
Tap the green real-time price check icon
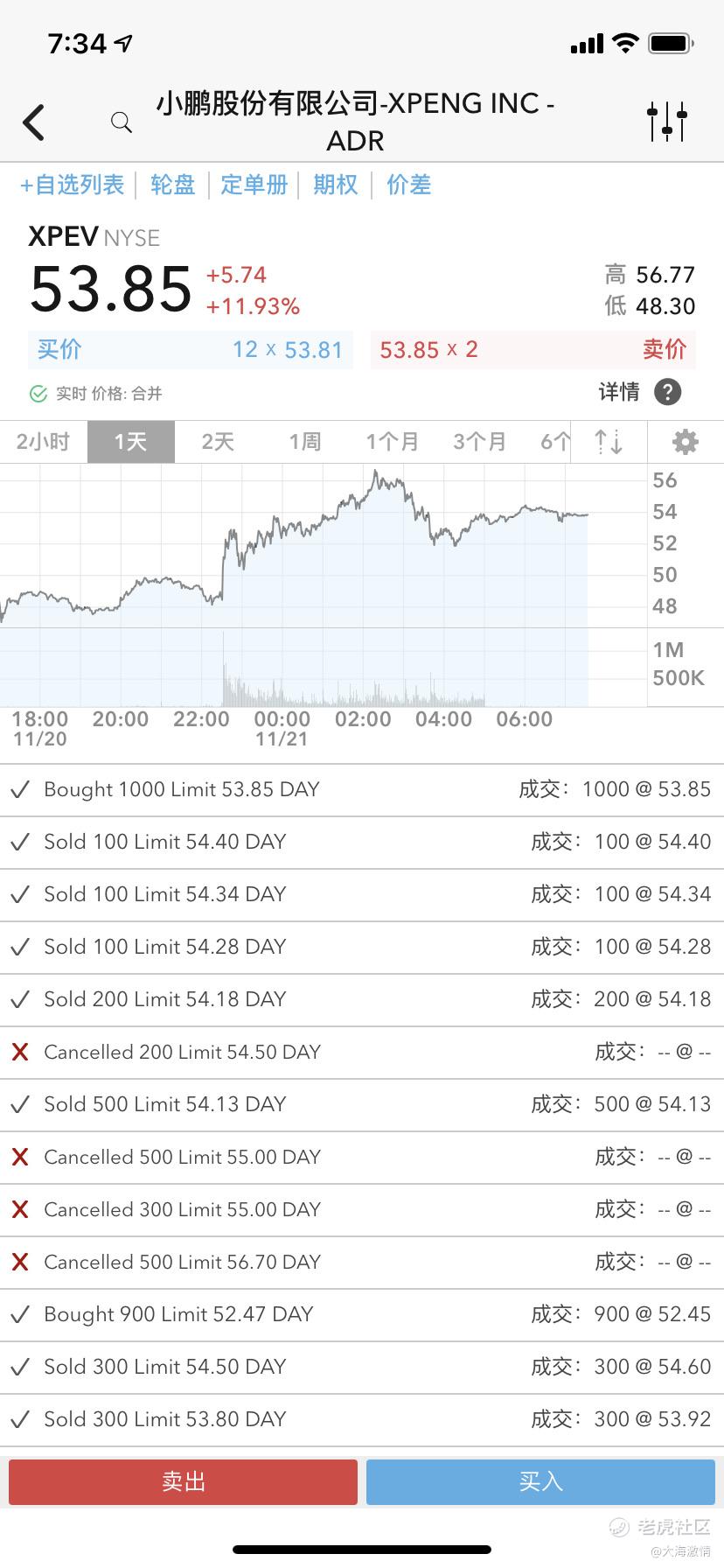(38, 394)
